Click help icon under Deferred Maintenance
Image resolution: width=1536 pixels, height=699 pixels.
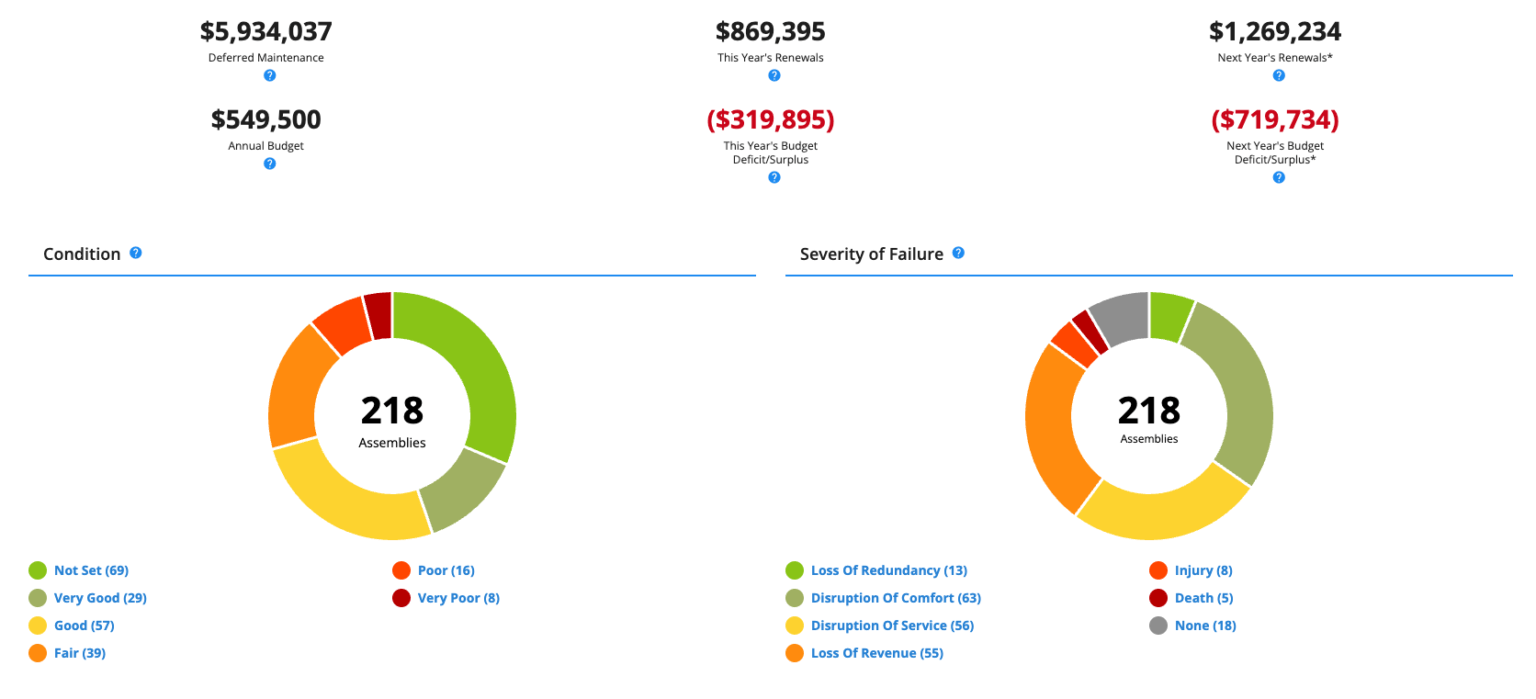269,76
